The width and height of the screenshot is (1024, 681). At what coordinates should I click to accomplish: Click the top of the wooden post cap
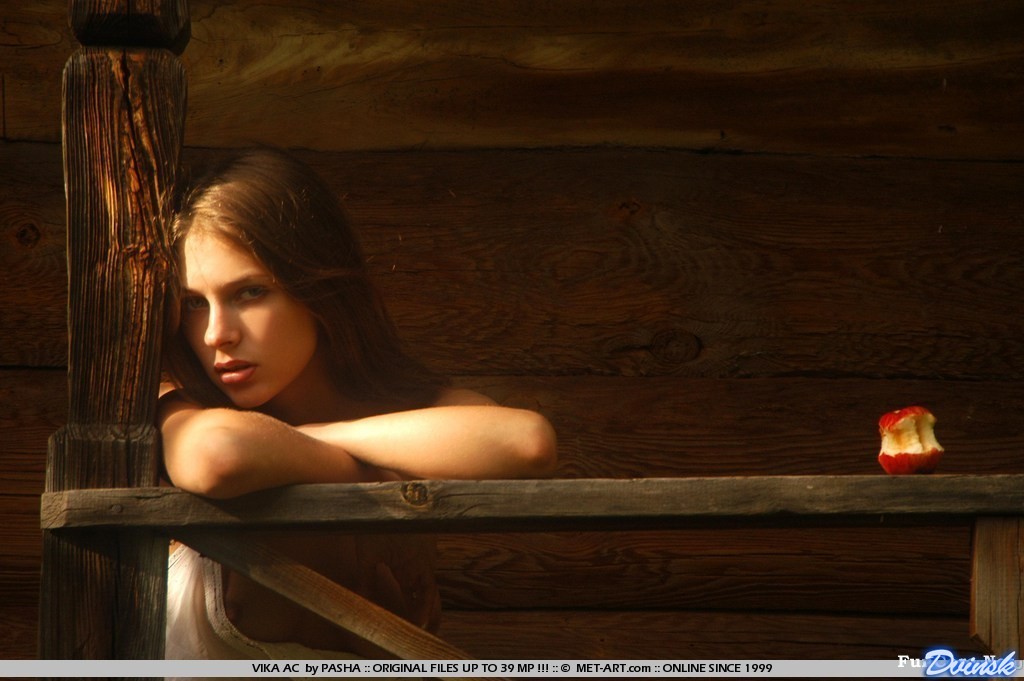tap(130, 22)
